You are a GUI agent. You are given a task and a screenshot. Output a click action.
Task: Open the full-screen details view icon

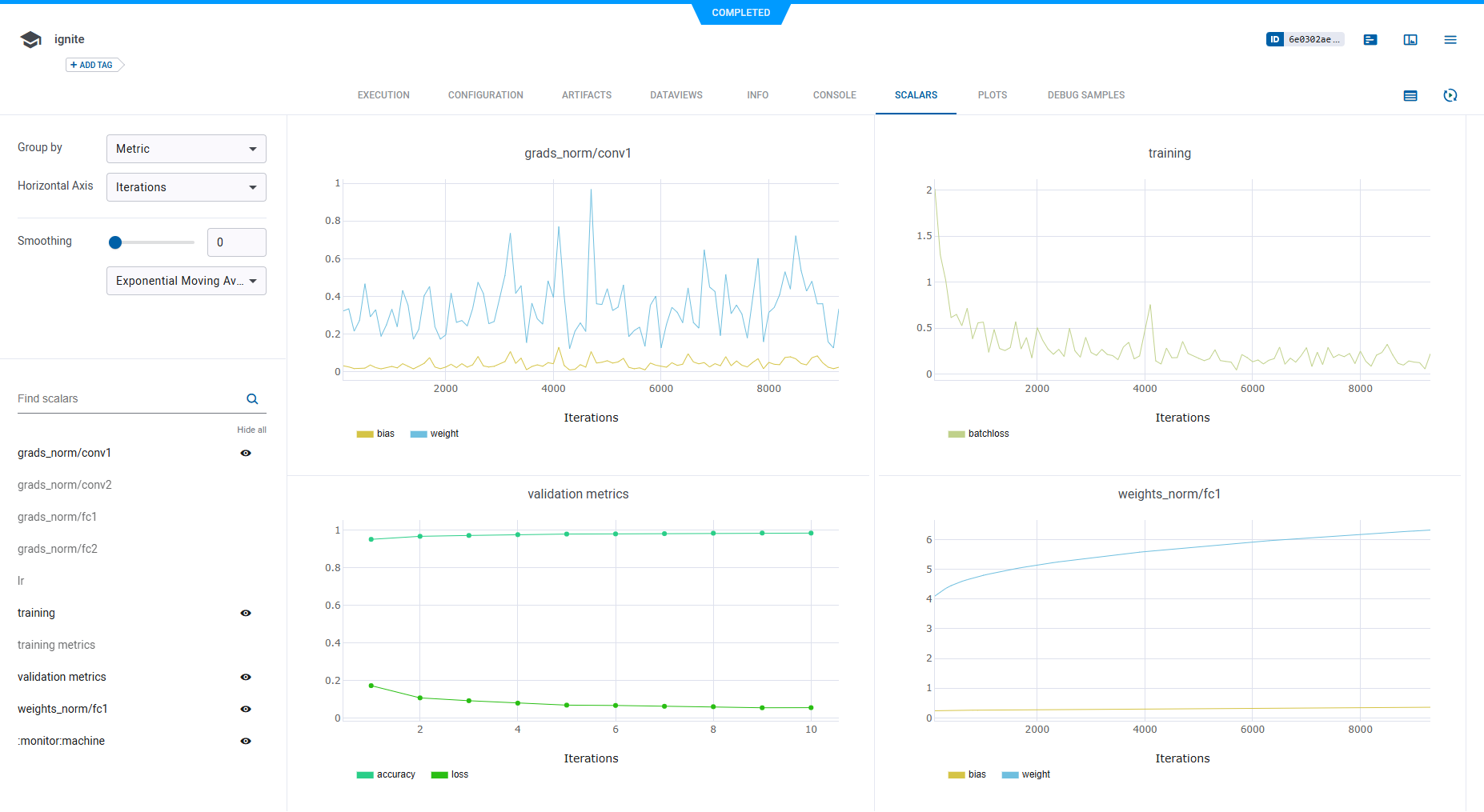[1410, 40]
